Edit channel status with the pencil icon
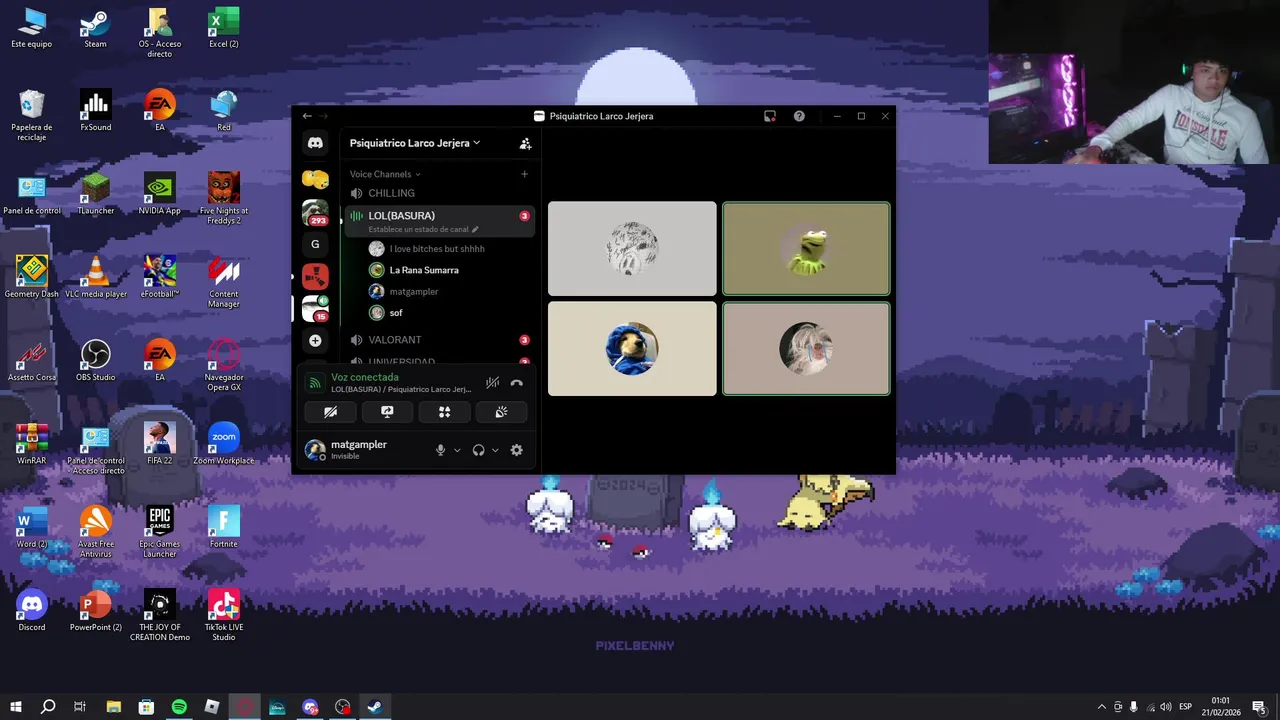Screen dimensions: 1280x720 coord(475,229)
